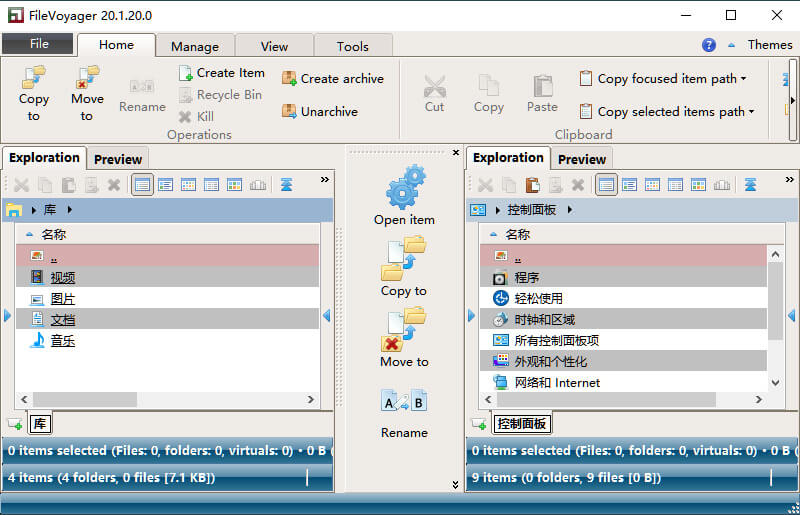Click the paste icon in right pane toolbar
Image resolution: width=800 pixels, height=515 pixels.
point(532,185)
